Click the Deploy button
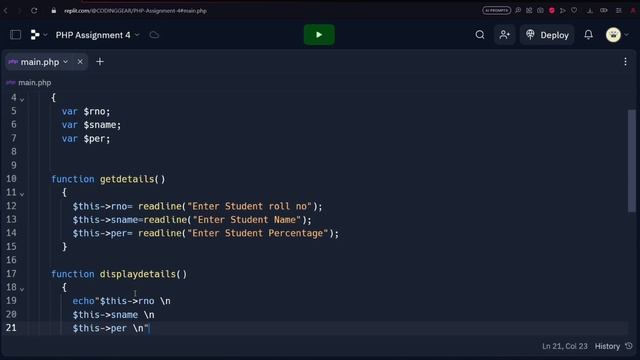640x360 pixels. (x=547, y=35)
